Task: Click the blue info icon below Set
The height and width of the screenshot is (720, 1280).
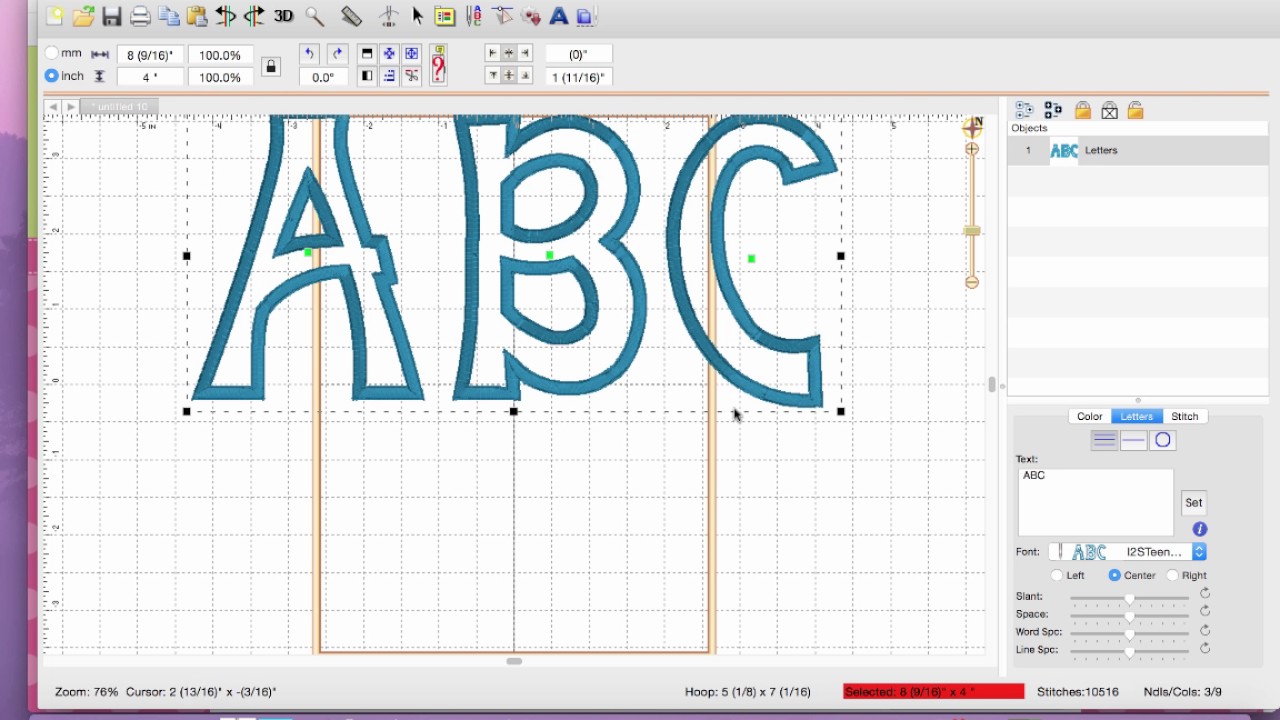Action: pyautogui.click(x=1200, y=529)
